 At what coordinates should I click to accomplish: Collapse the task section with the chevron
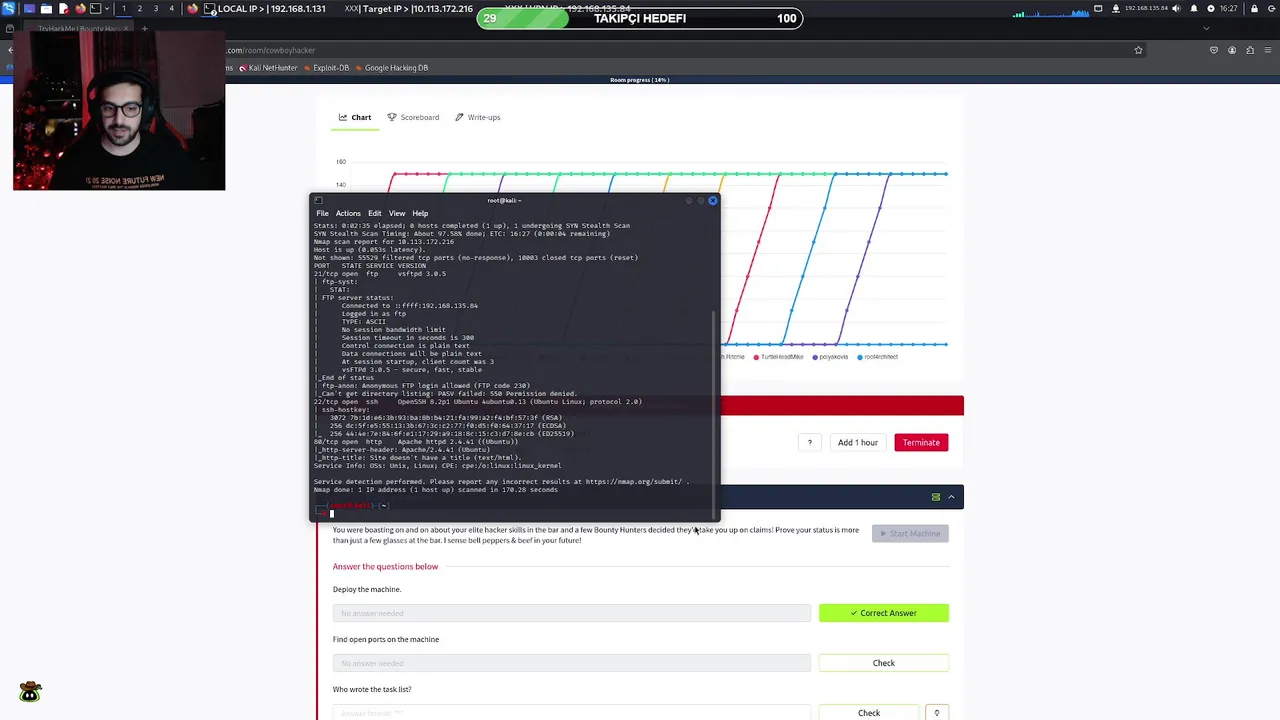click(951, 497)
